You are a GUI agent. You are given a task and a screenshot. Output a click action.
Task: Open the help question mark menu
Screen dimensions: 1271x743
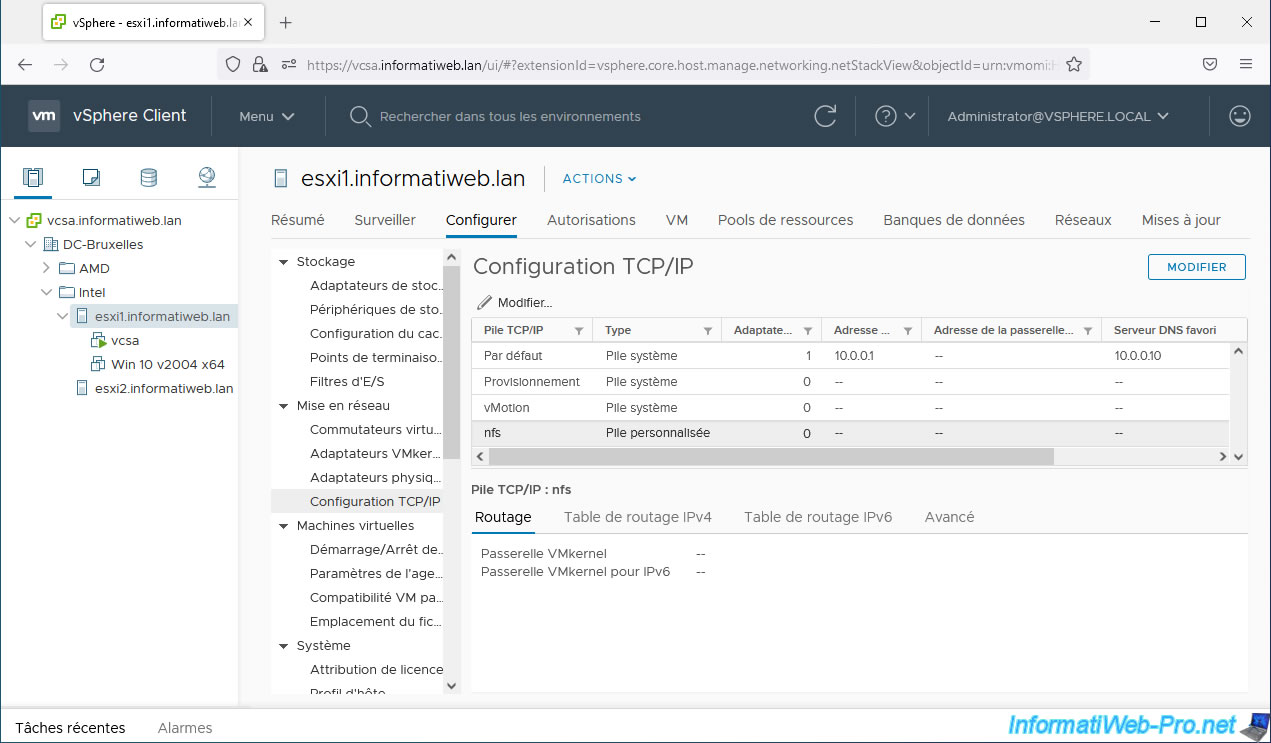(895, 116)
